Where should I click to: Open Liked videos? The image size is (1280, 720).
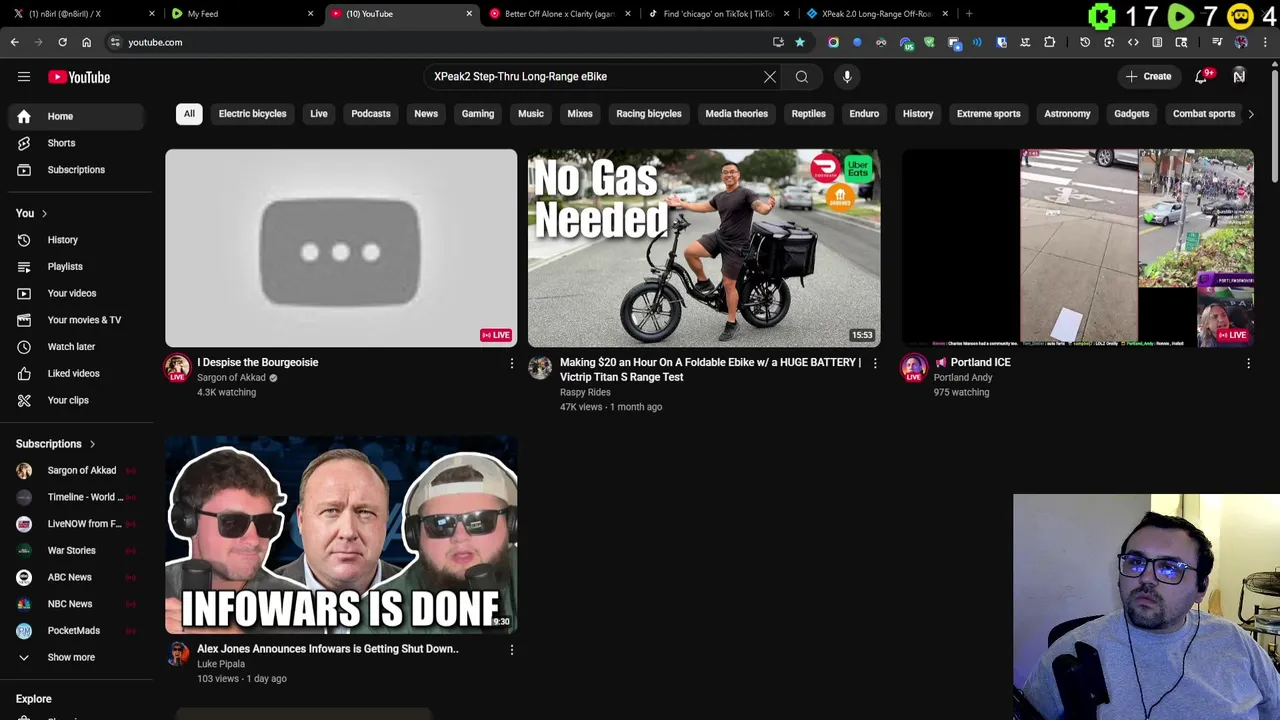coord(78,373)
